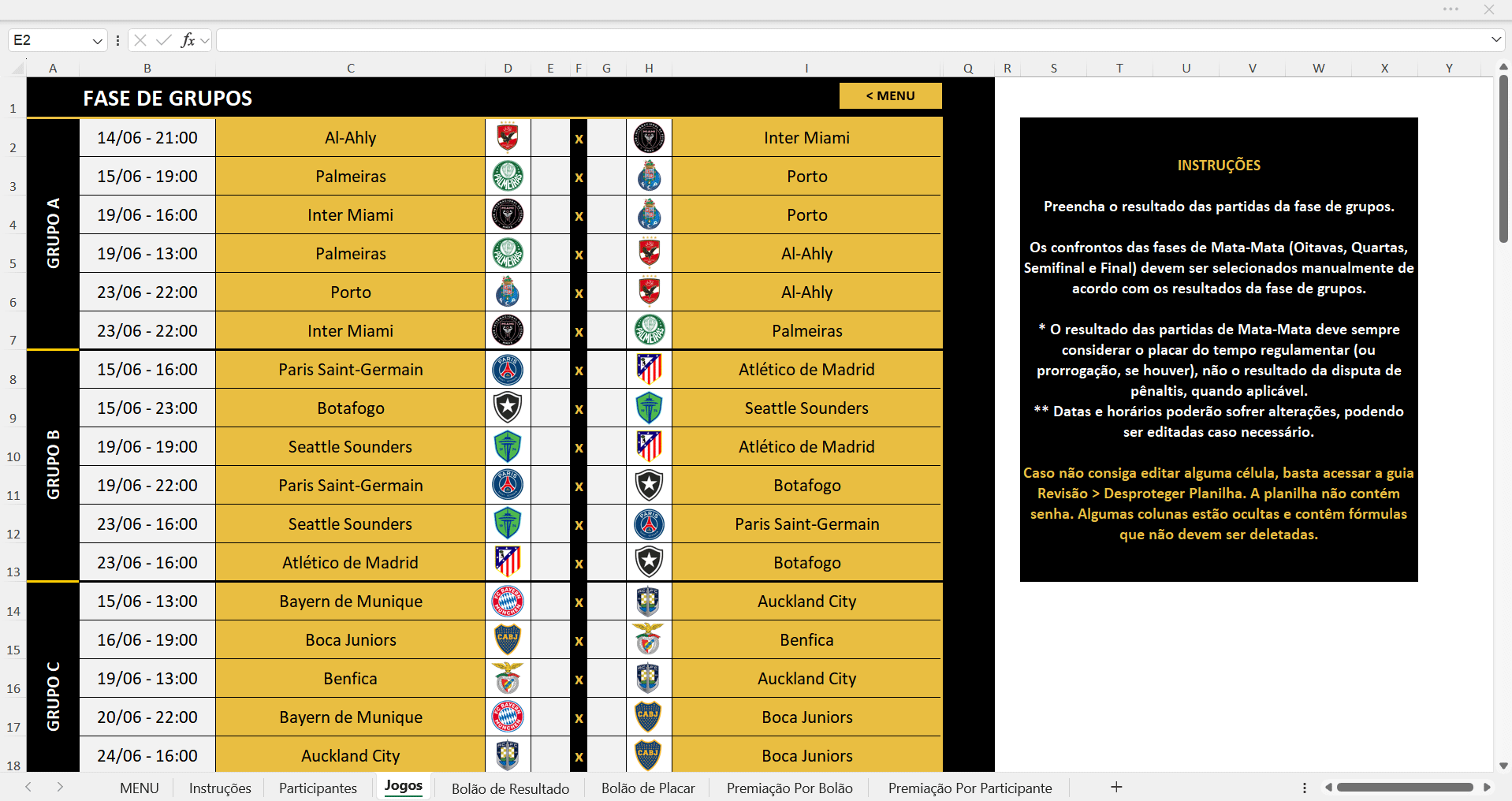
Task: Click the Benfica crest in the 16/06 - 19:00 row
Action: point(649,639)
